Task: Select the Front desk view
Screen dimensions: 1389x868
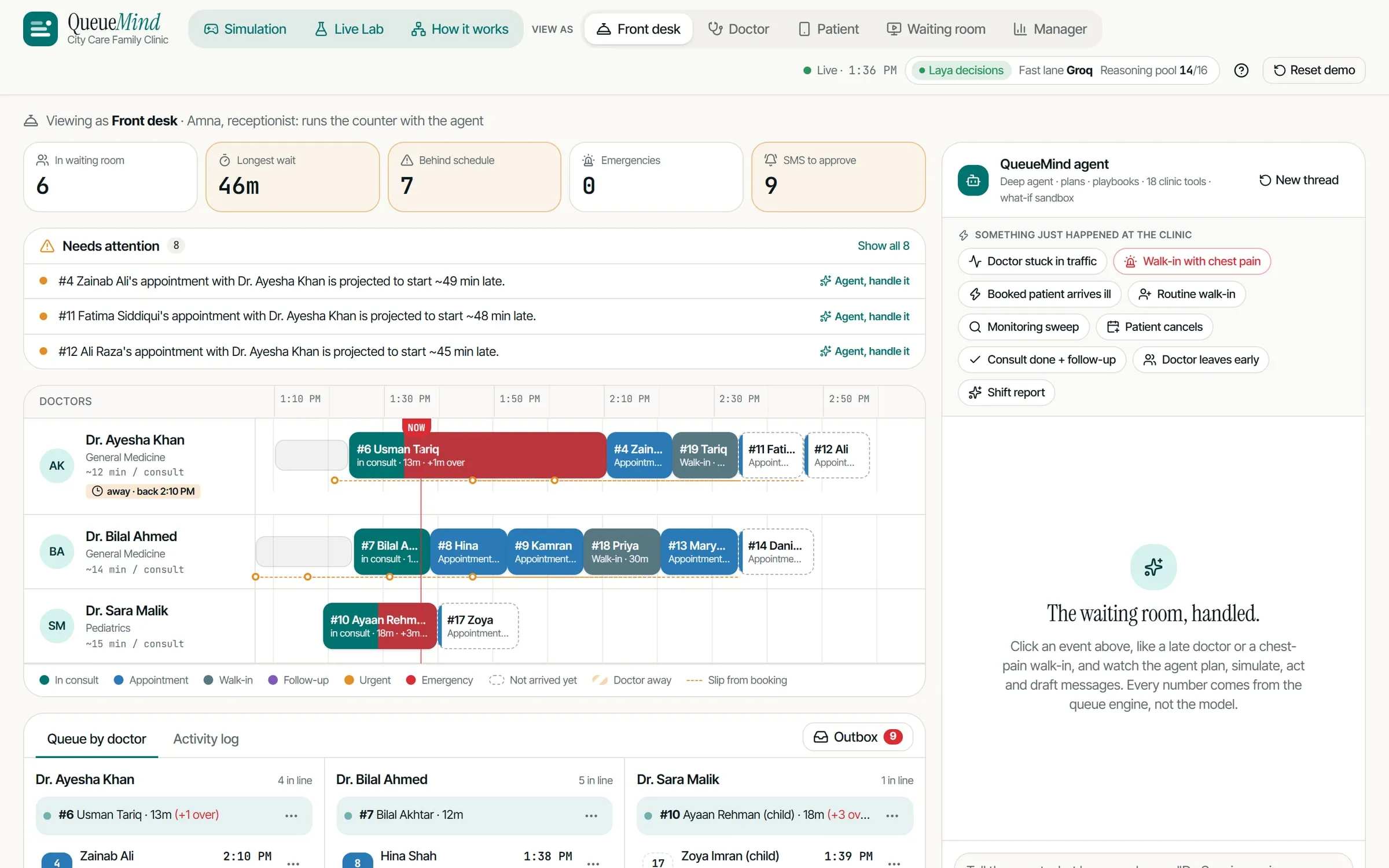Action: click(638, 29)
